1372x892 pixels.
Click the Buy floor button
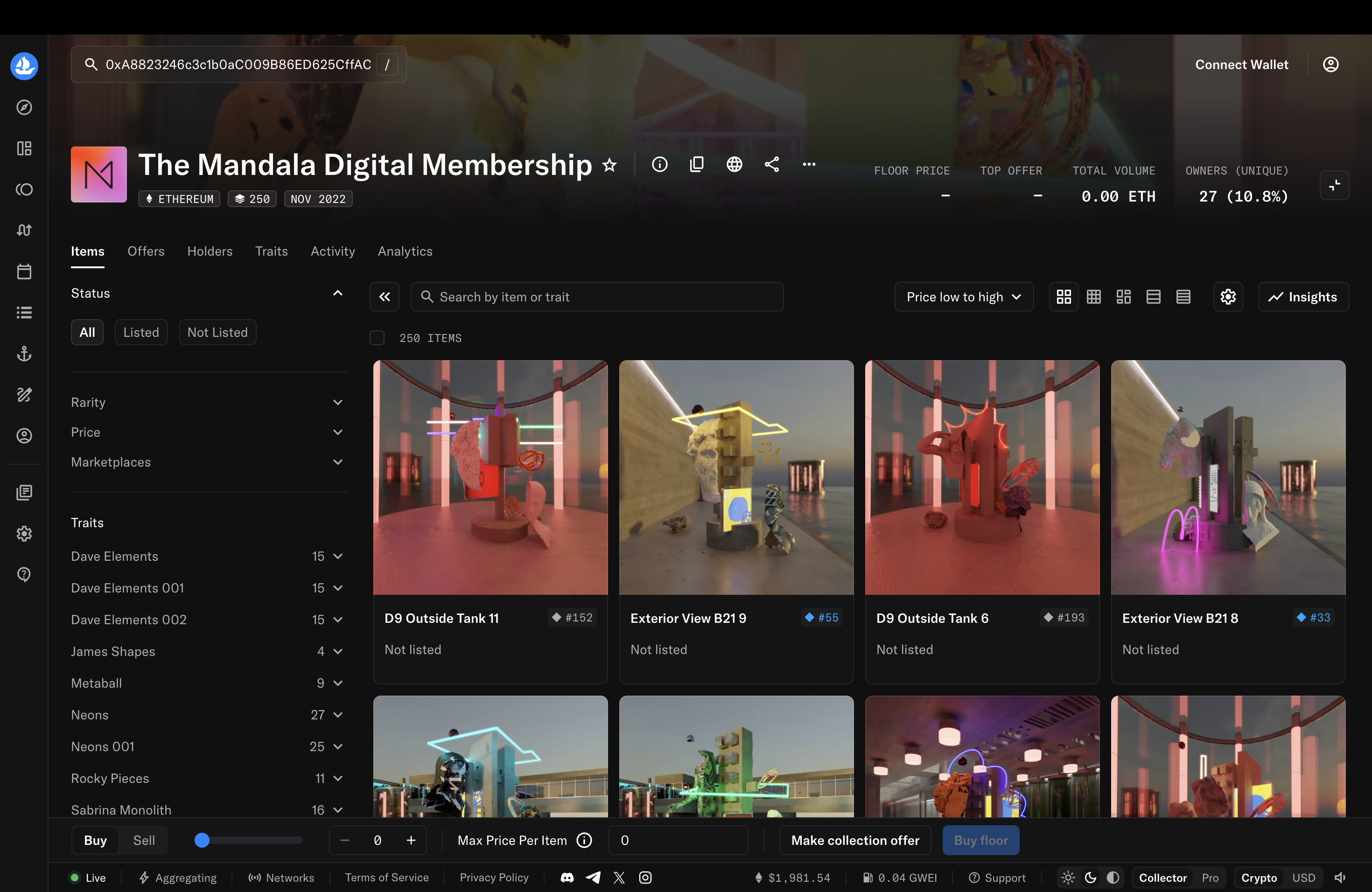(x=980, y=840)
